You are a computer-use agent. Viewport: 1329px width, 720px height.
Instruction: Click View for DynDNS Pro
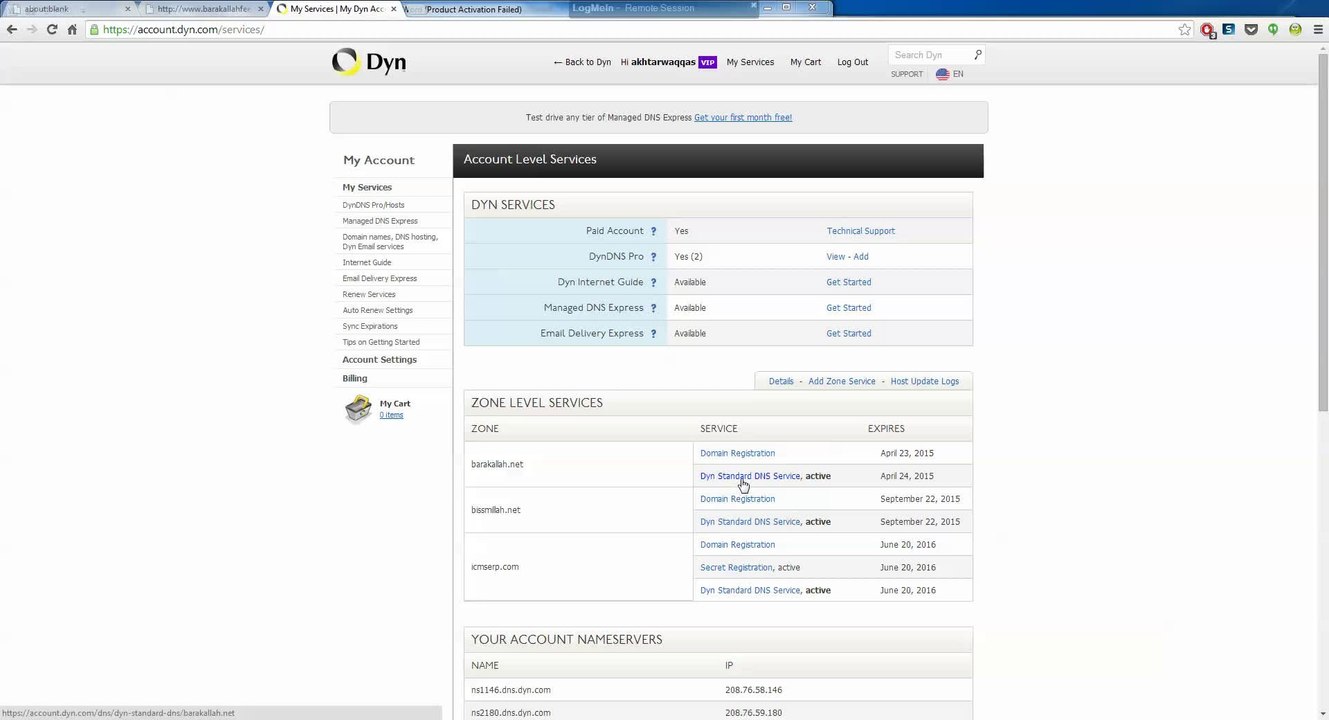(836, 257)
